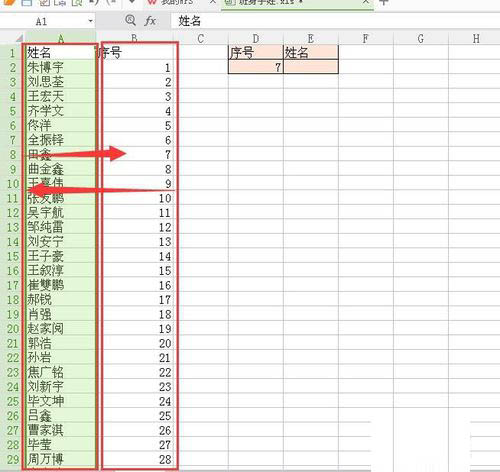500x472 pixels.
Task: Select row 5 header
Action: [x=12, y=111]
